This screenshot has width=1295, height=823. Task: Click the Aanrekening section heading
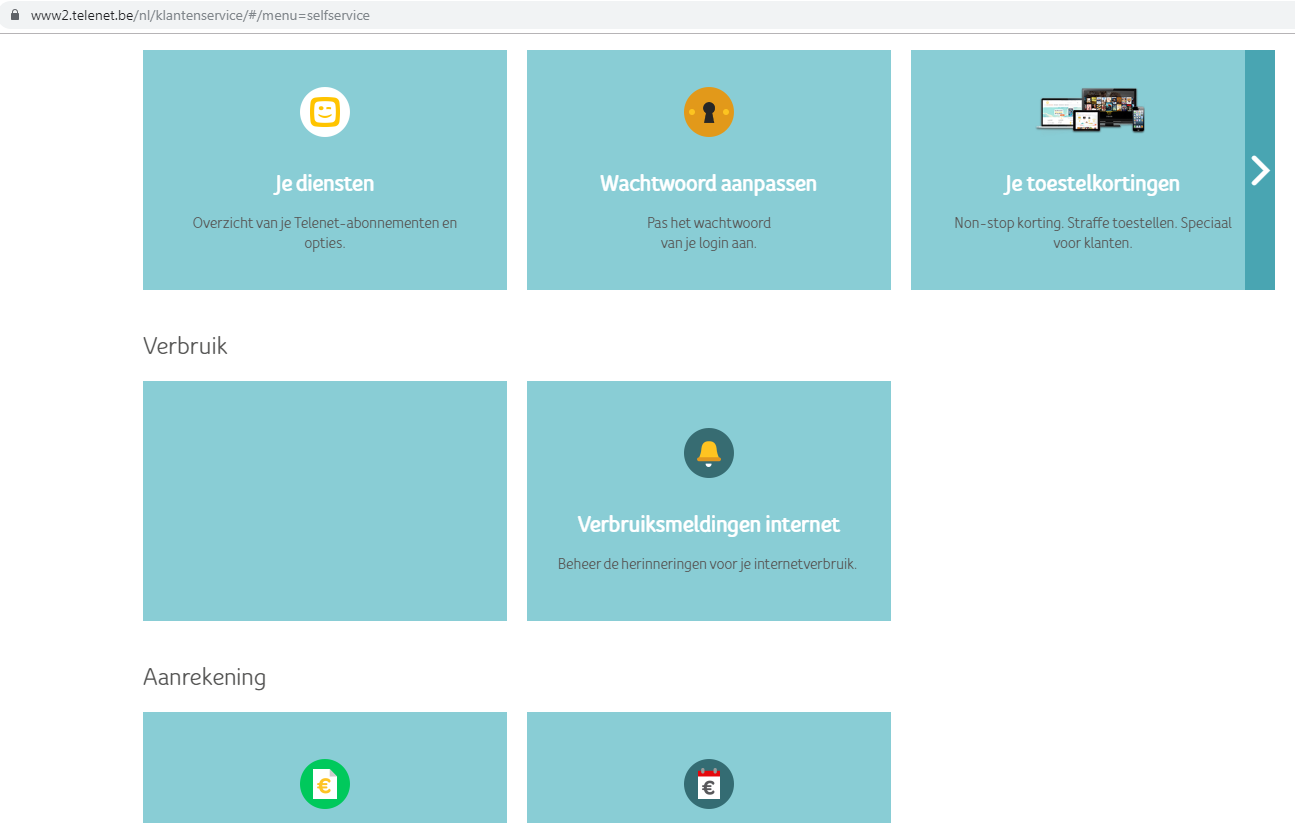click(x=204, y=677)
